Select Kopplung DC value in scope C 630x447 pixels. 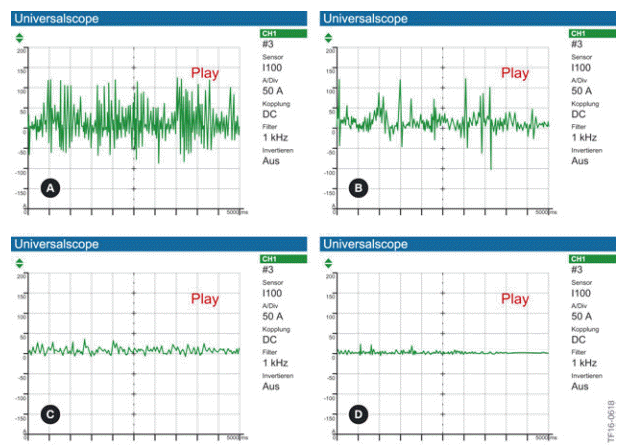click(x=270, y=340)
